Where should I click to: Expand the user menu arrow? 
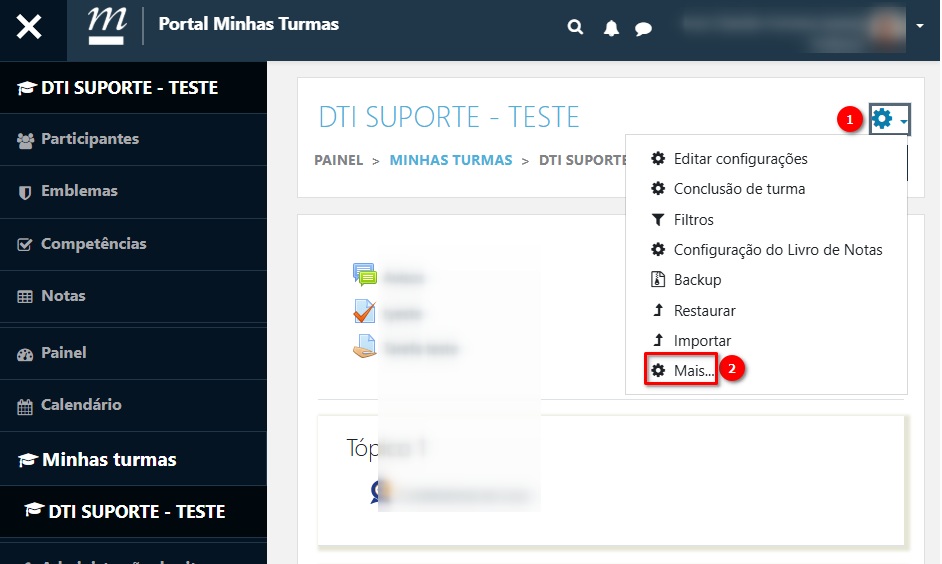point(920,26)
